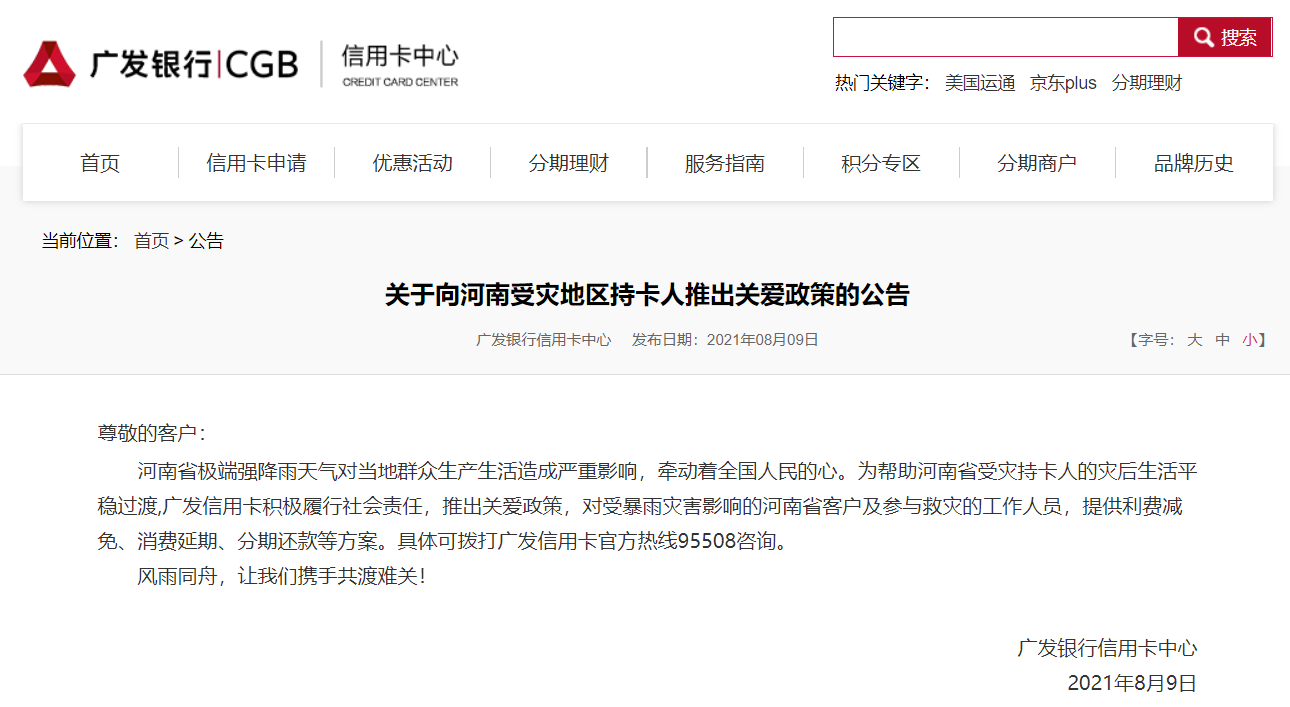Click the 信用卡中心 Credit Card Center logo text

[x=400, y=65]
